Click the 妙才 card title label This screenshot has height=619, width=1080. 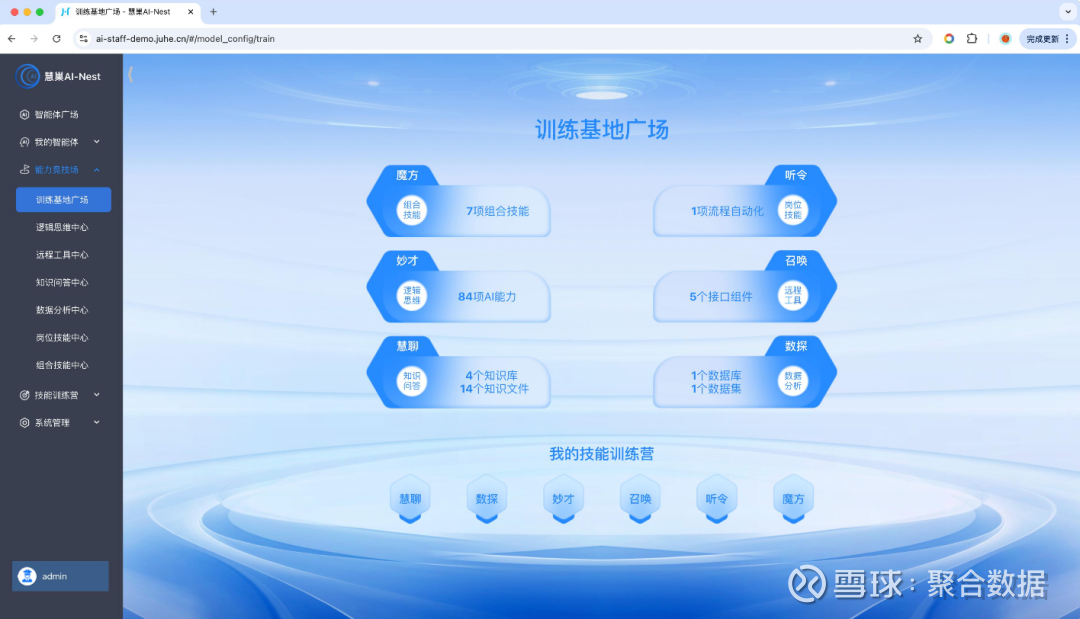point(407,260)
